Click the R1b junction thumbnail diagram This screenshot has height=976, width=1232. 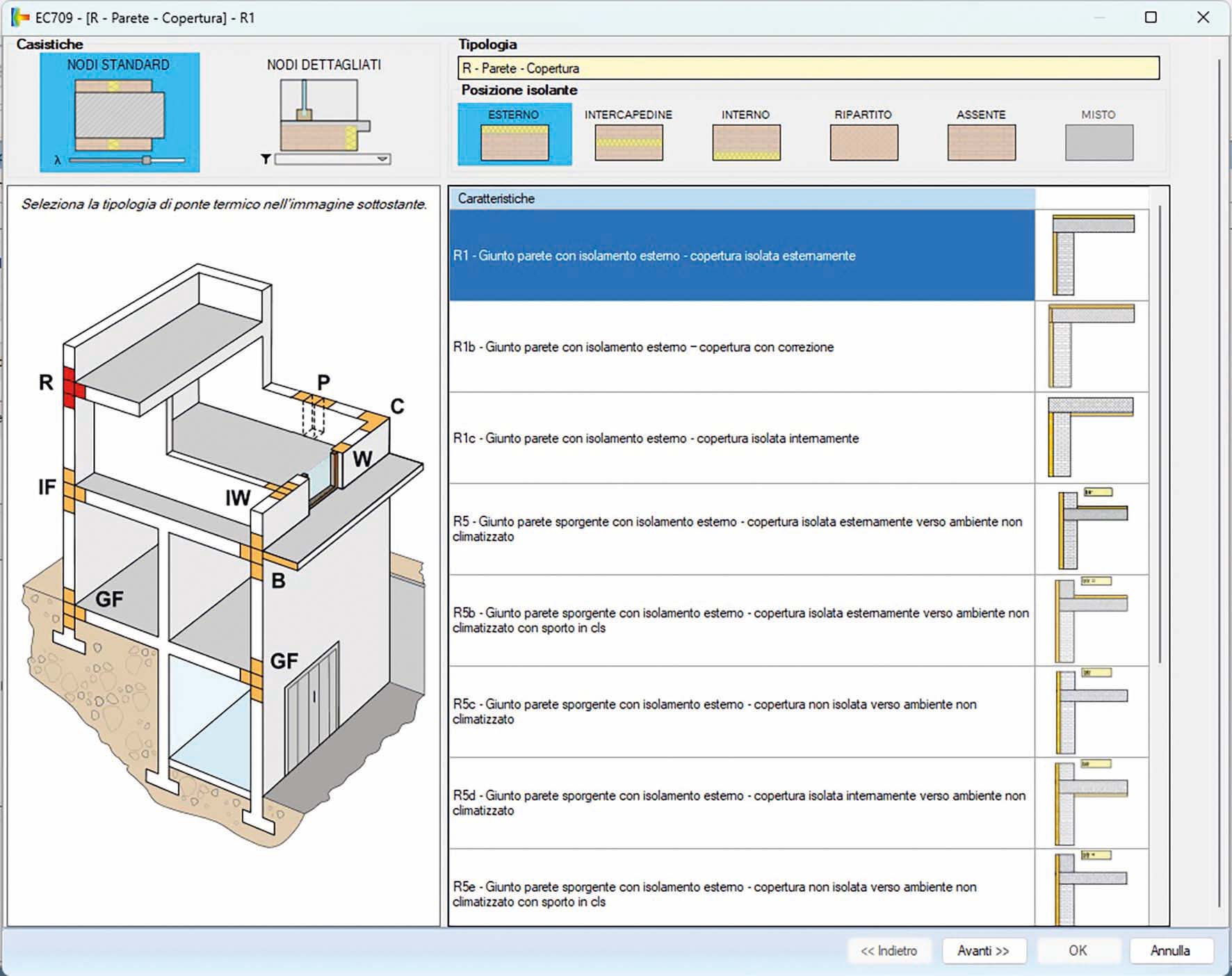[x=1091, y=346]
